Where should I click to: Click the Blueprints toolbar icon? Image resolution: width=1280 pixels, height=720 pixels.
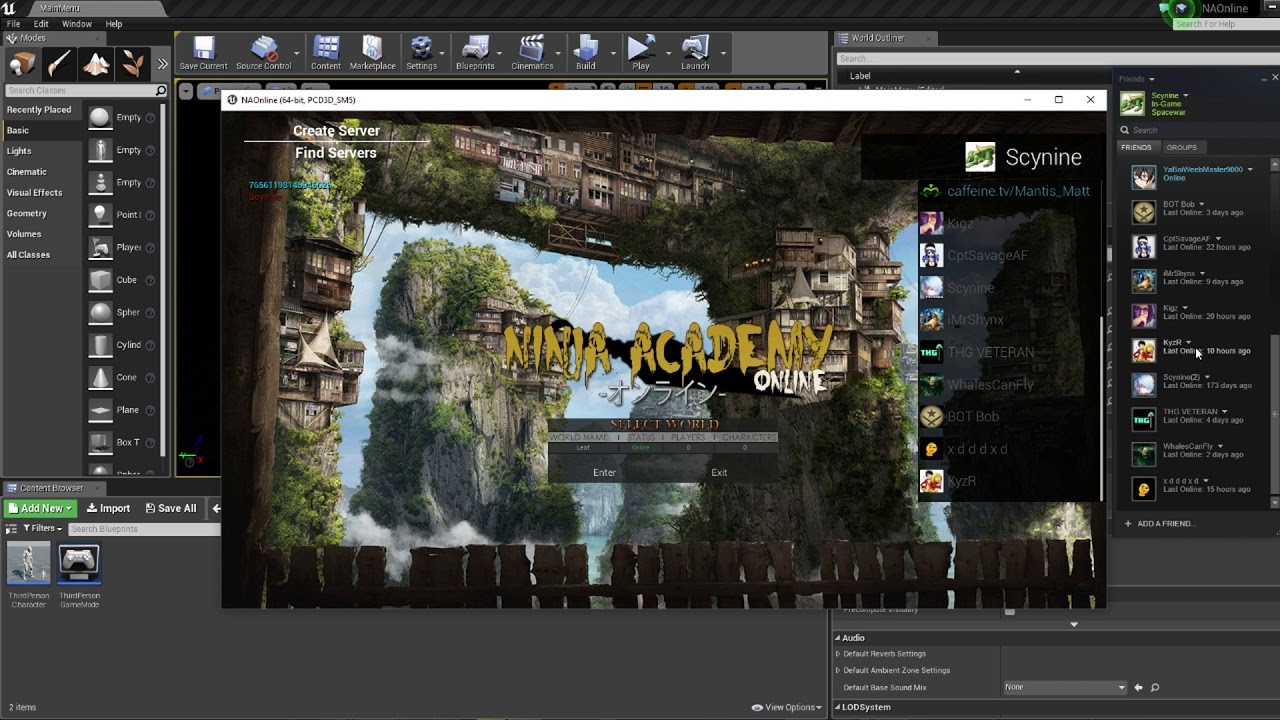pos(475,48)
